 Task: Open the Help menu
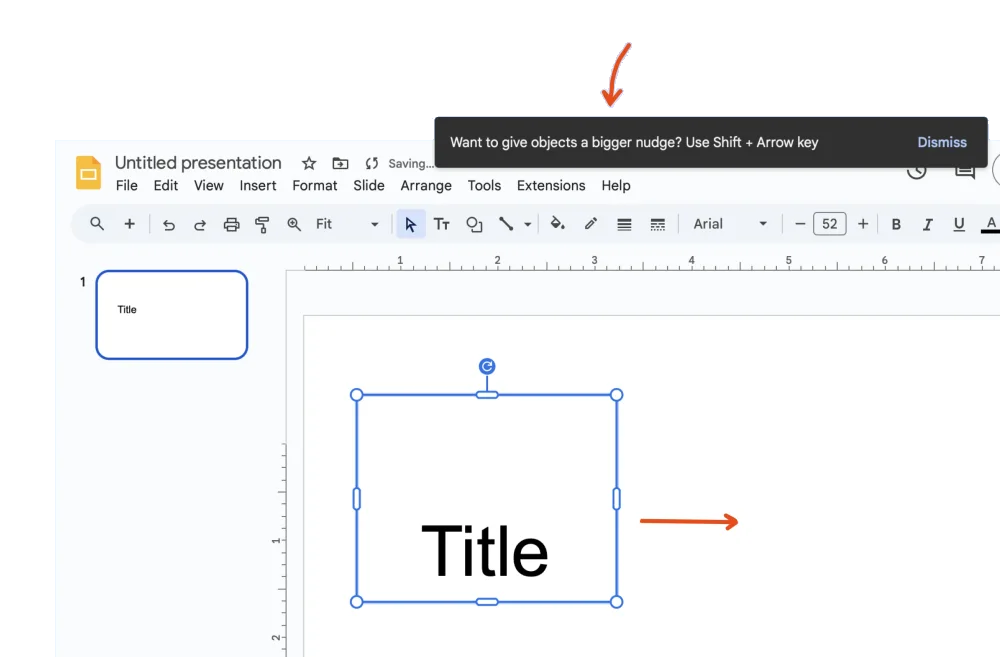615,186
